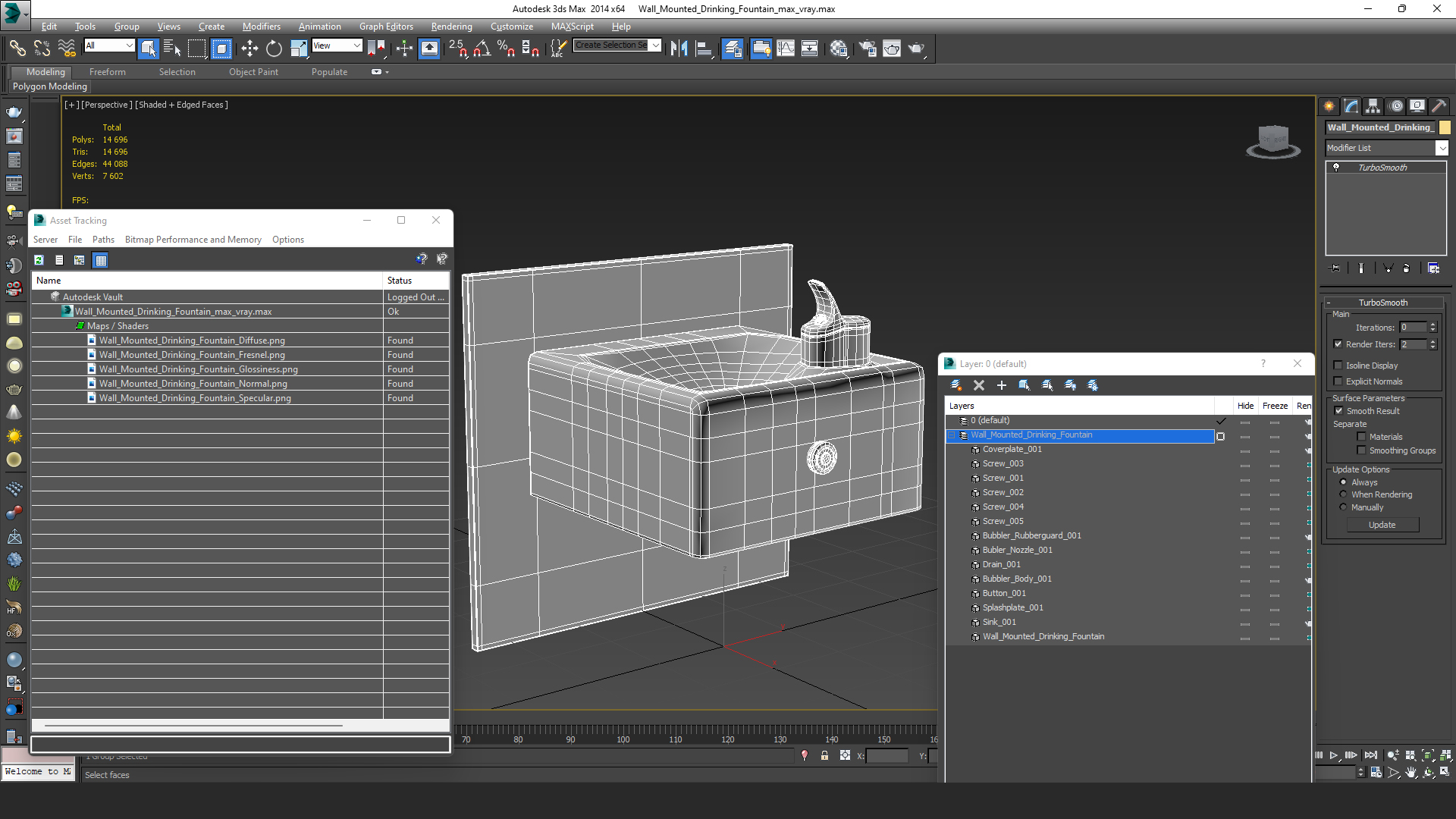Open the selection filter All dropdown
1456x819 pixels.
coord(129,45)
